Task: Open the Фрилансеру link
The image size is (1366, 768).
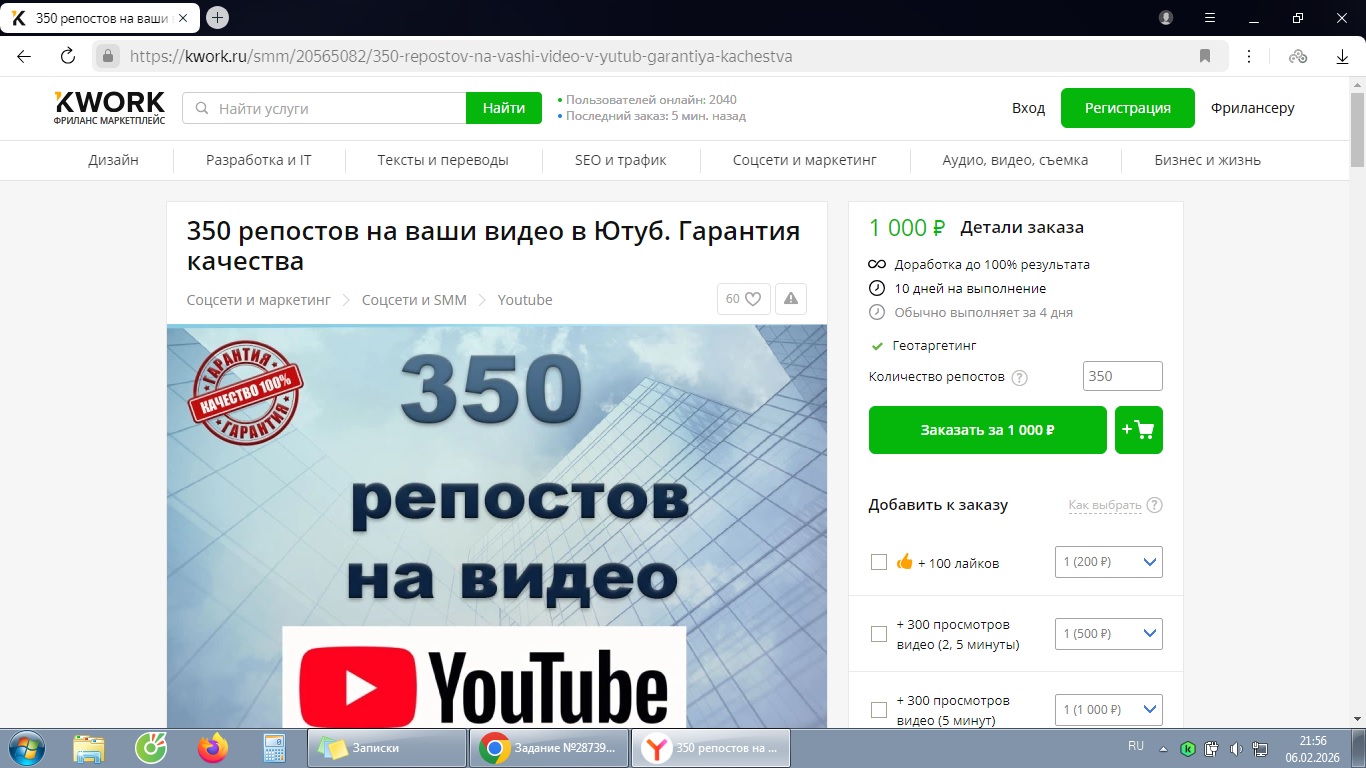Action: tap(1253, 108)
